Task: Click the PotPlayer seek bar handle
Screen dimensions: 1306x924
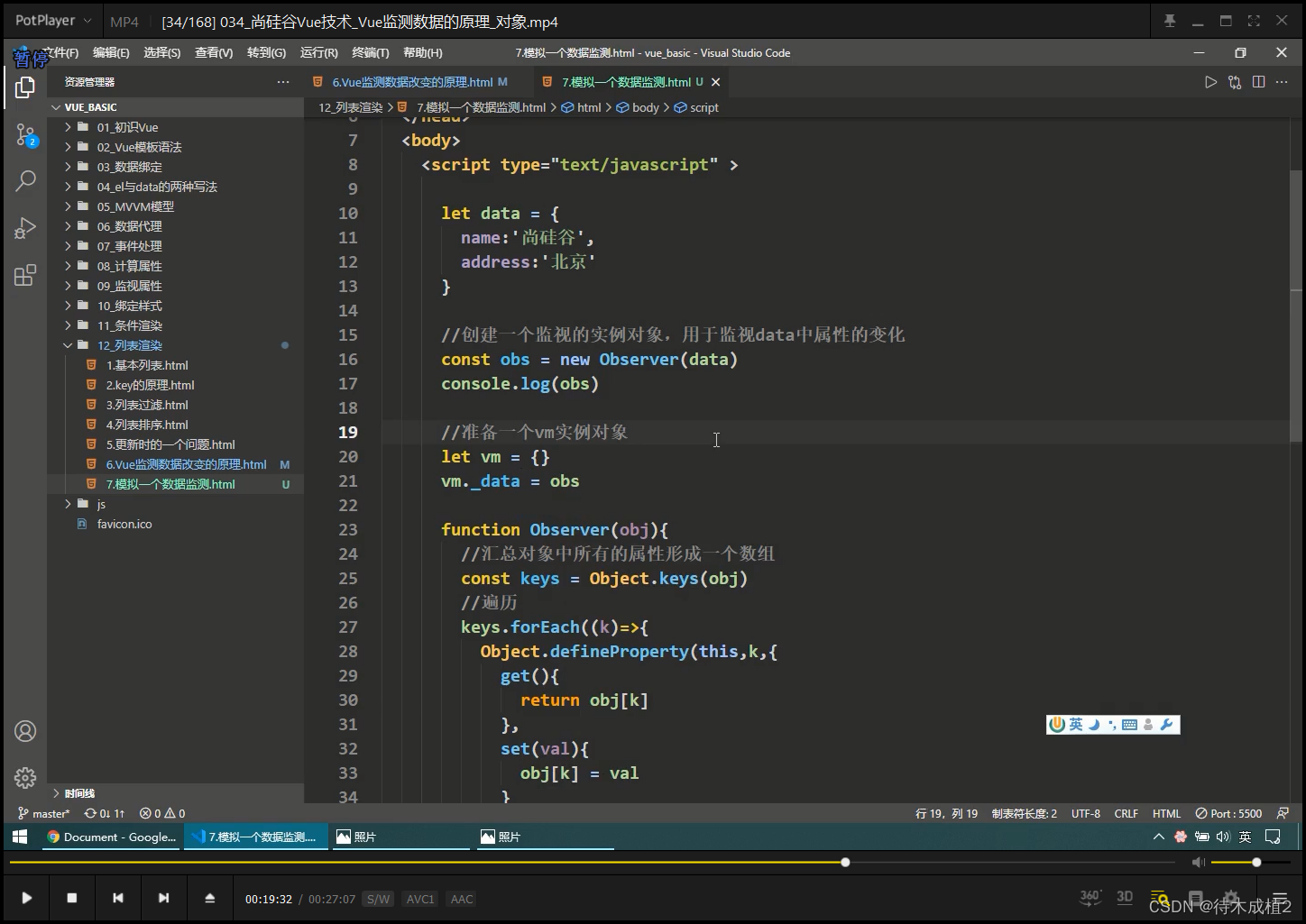Action: [845, 863]
